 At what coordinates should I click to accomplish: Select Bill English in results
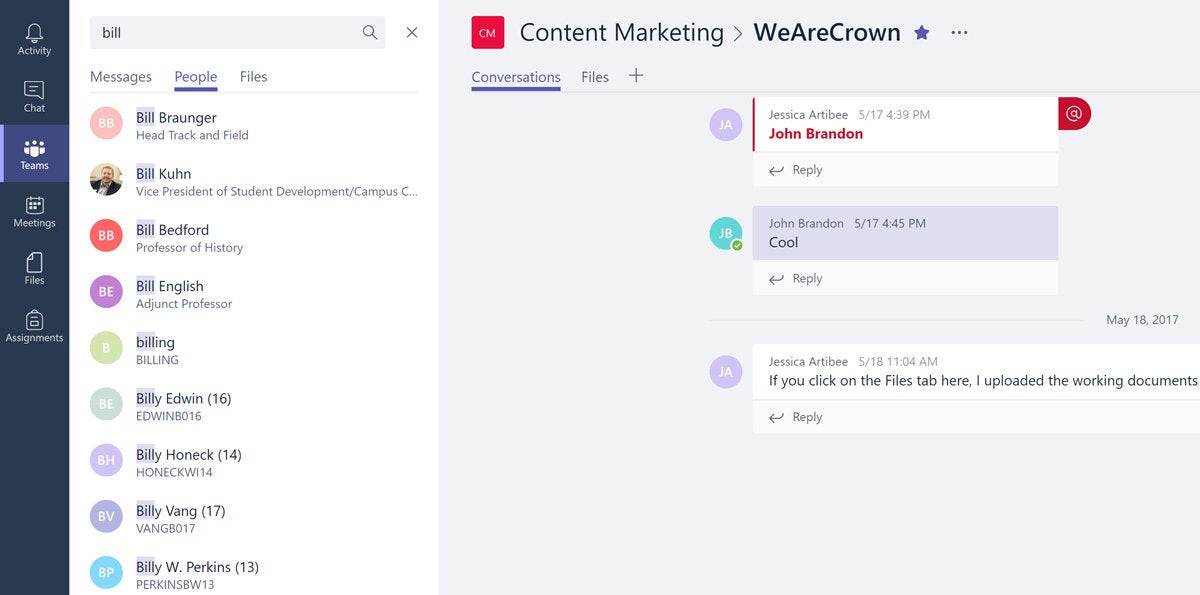(x=254, y=293)
